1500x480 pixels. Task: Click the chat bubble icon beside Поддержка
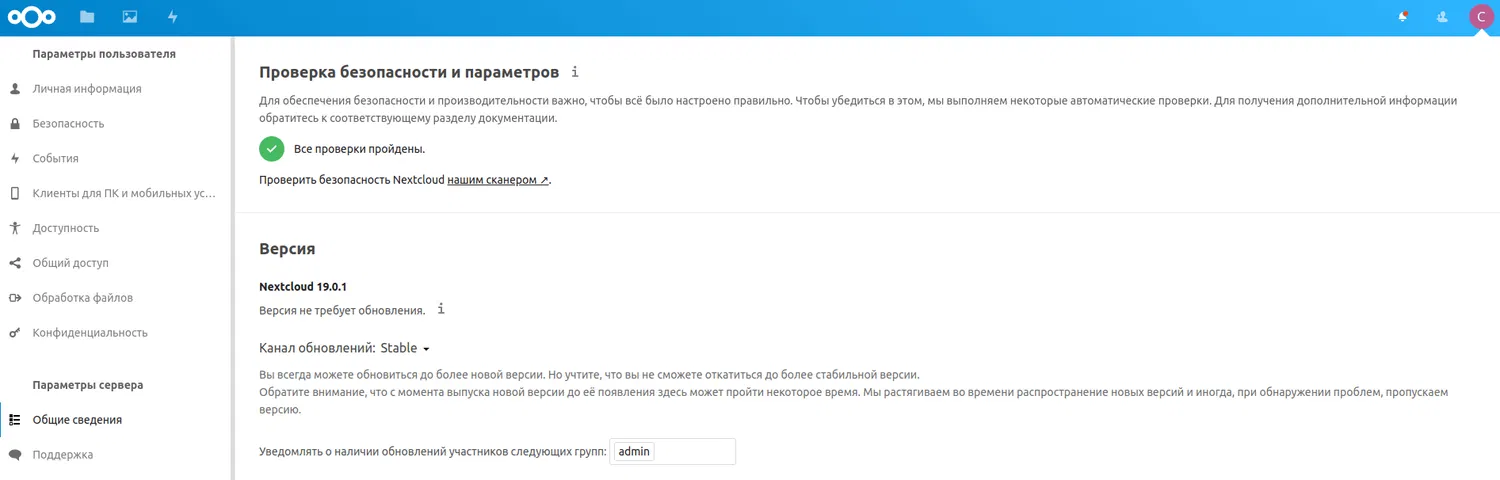(x=15, y=455)
